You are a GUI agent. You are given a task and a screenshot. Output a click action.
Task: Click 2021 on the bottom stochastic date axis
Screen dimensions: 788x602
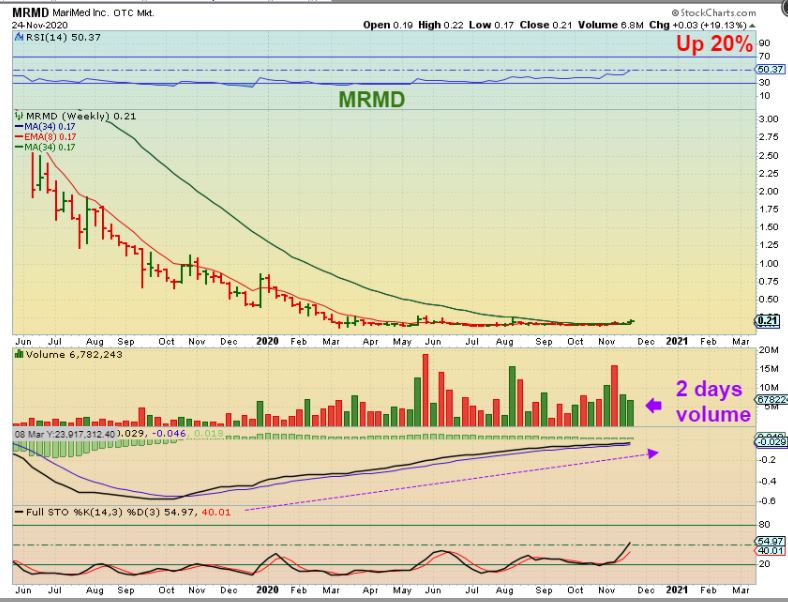coord(676,589)
